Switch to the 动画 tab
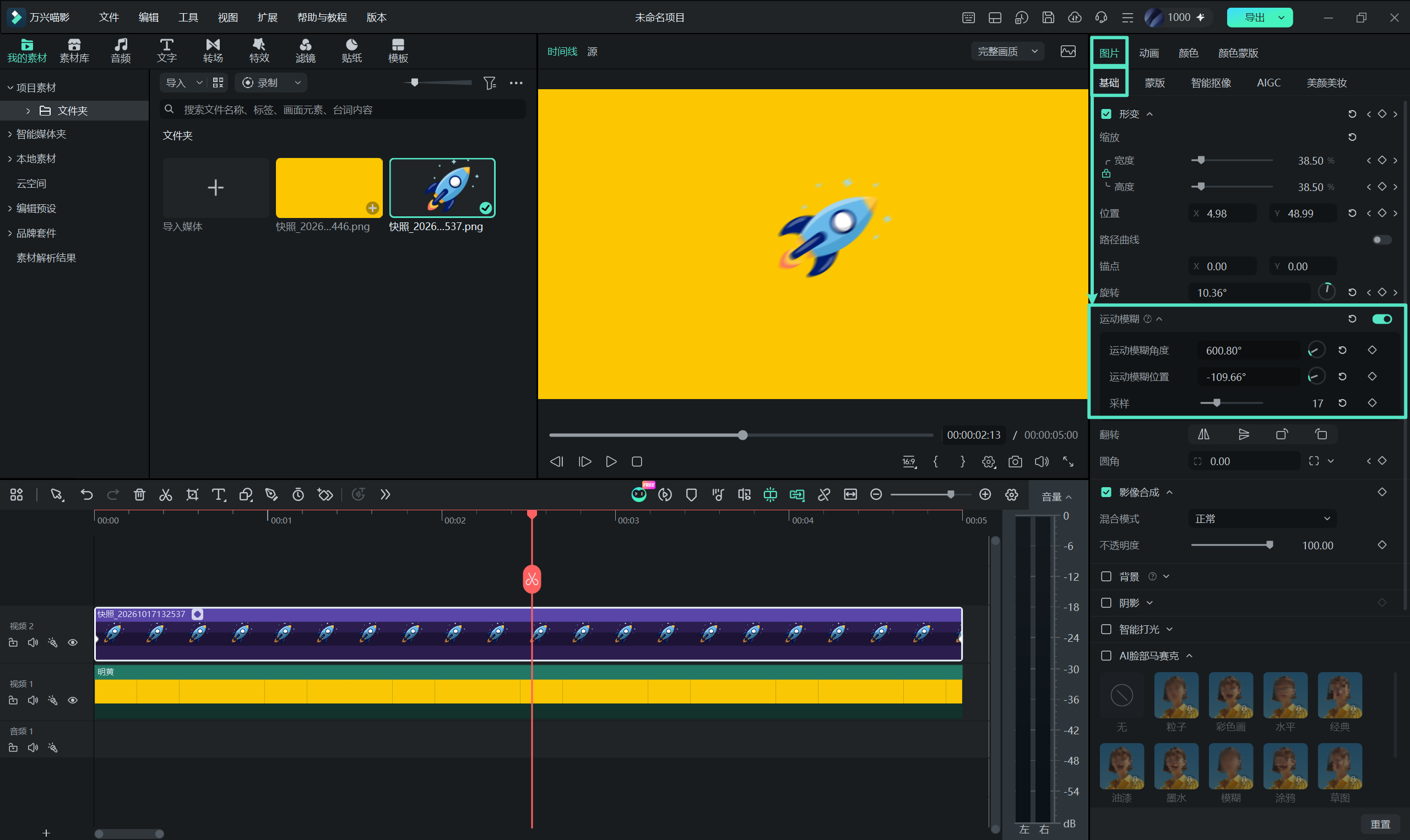 click(1148, 53)
